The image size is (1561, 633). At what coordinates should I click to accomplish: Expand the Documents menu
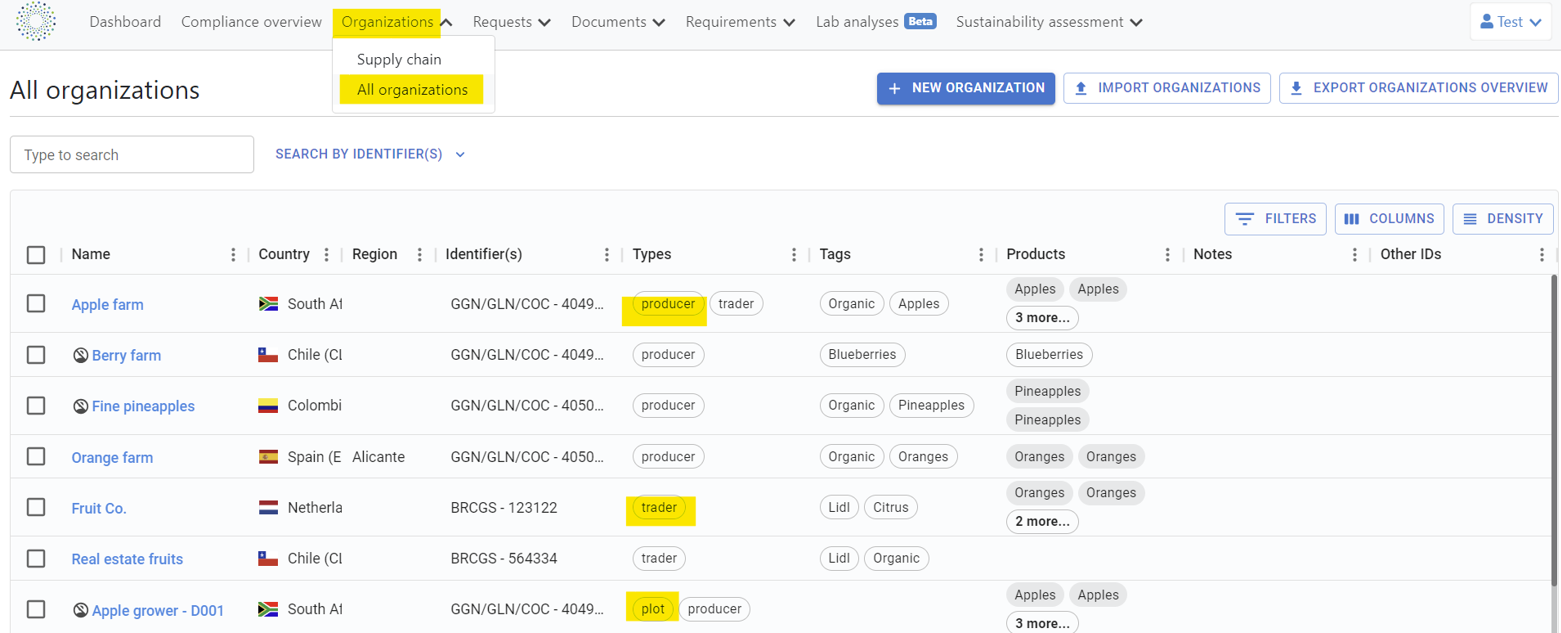[618, 22]
